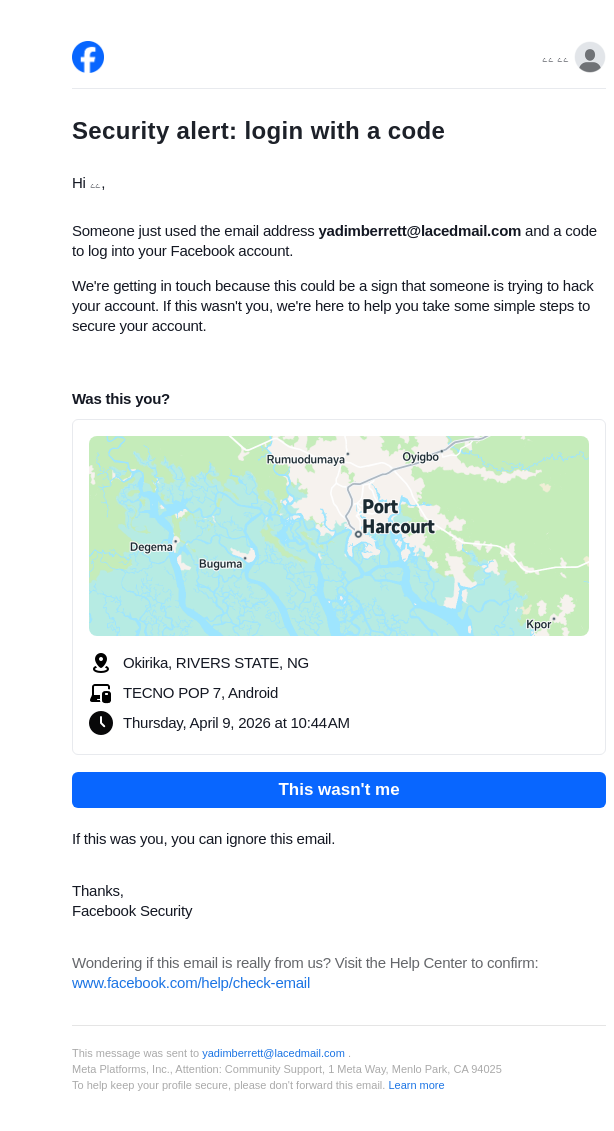Click the Rumuodumaya label on the map
The height and width of the screenshot is (1131, 614).
[305, 459]
